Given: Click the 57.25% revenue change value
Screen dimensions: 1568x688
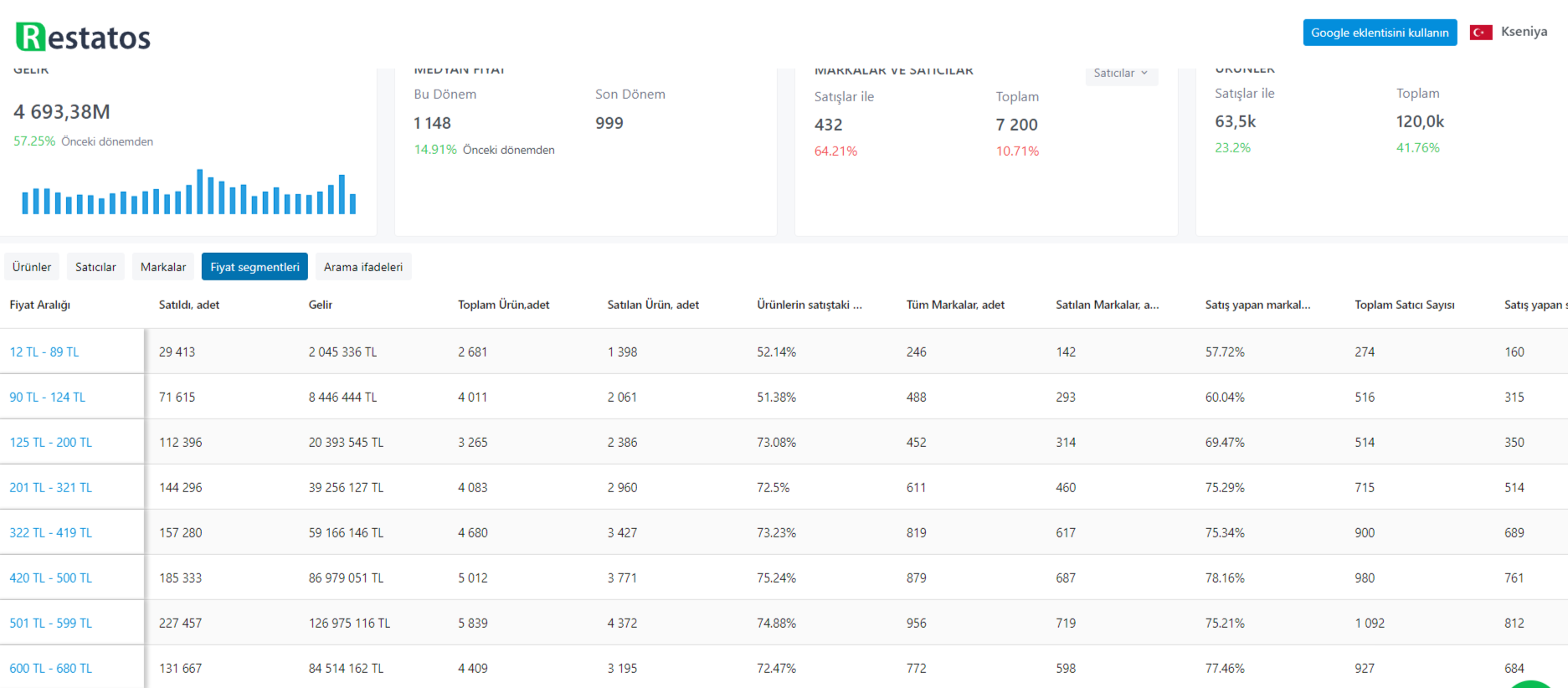Looking at the screenshot, I should coord(34,141).
